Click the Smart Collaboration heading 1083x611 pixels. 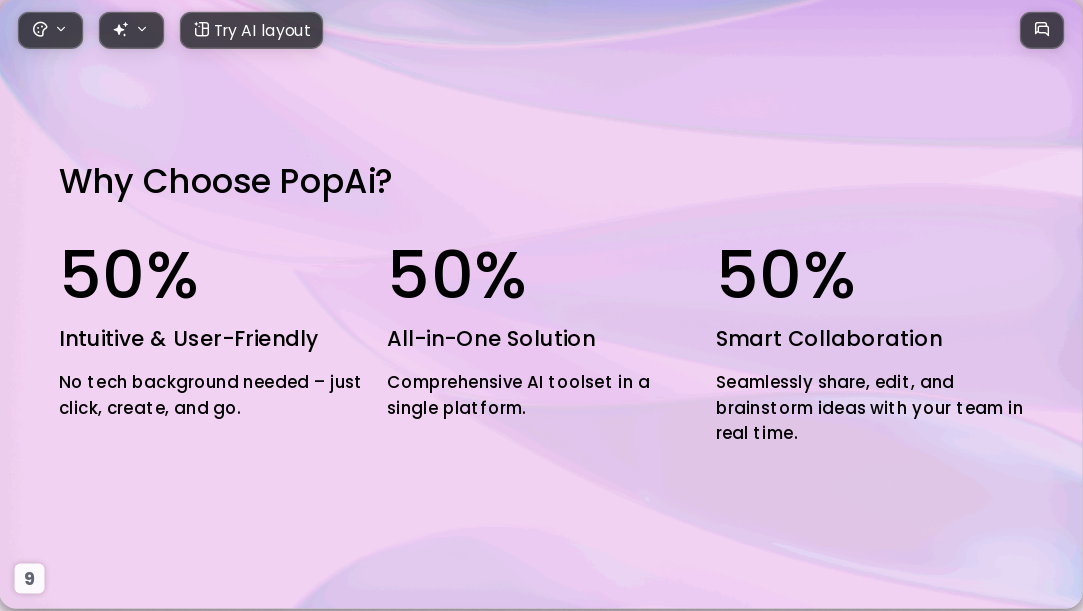coord(829,338)
